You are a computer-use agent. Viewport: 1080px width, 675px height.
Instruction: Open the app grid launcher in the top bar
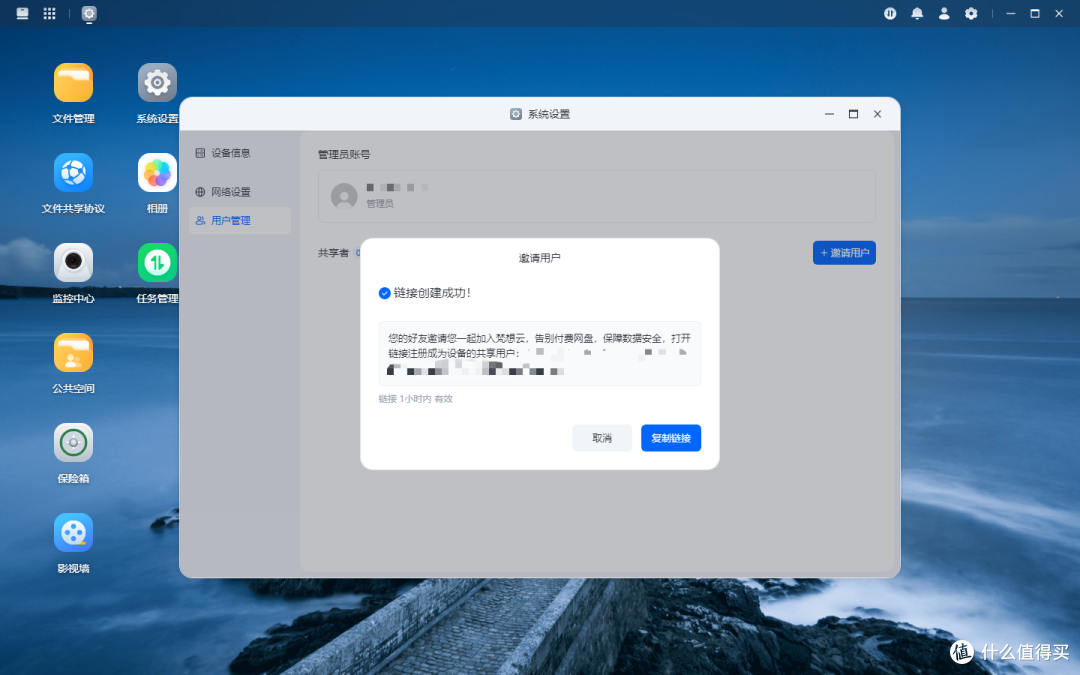point(50,13)
